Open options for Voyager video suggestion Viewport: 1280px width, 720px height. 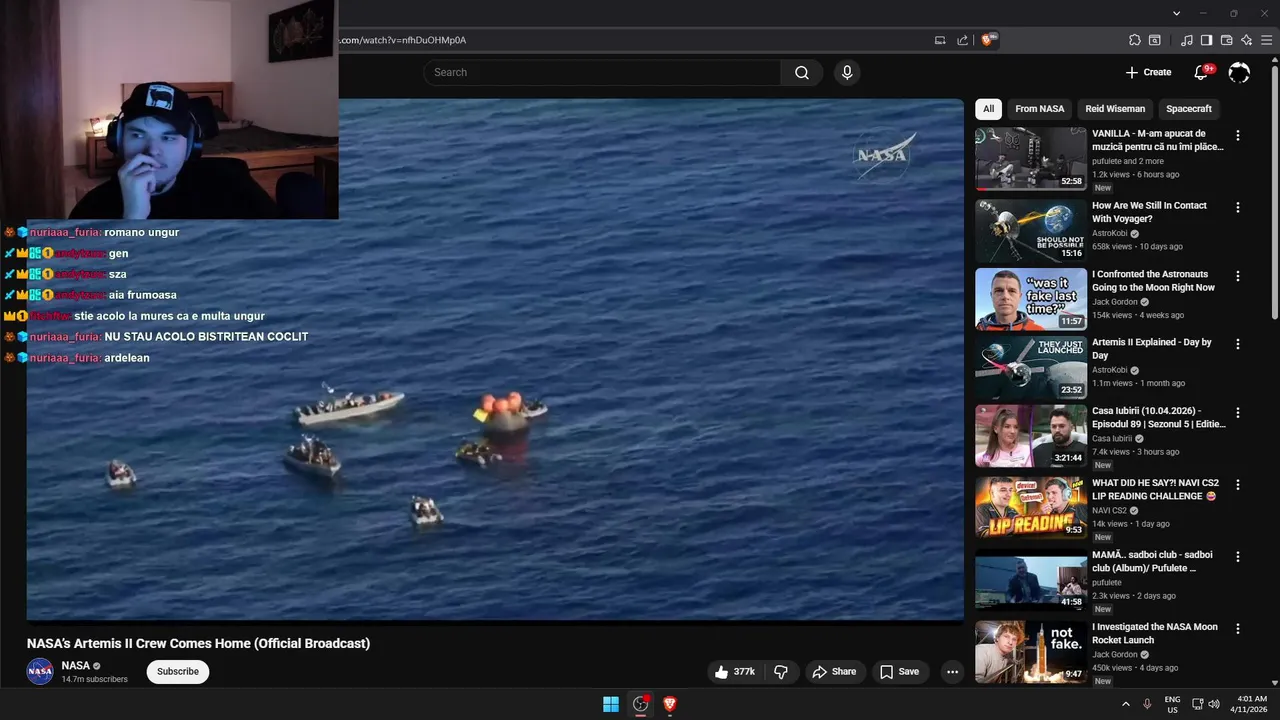pyautogui.click(x=1238, y=207)
